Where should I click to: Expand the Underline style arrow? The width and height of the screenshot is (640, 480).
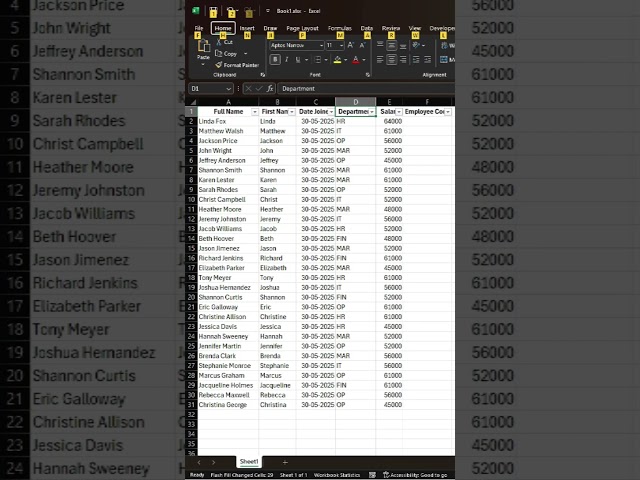point(307,60)
